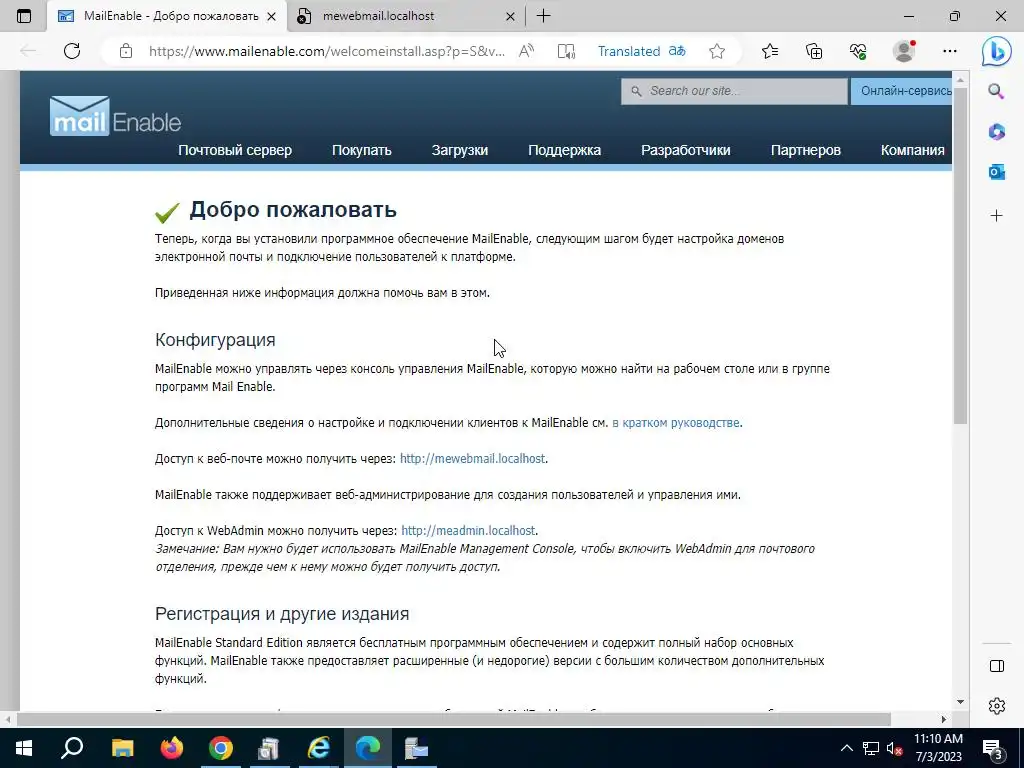Open the Favorites list icon
Image resolution: width=1024 pixels, height=768 pixels.
(x=770, y=51)
